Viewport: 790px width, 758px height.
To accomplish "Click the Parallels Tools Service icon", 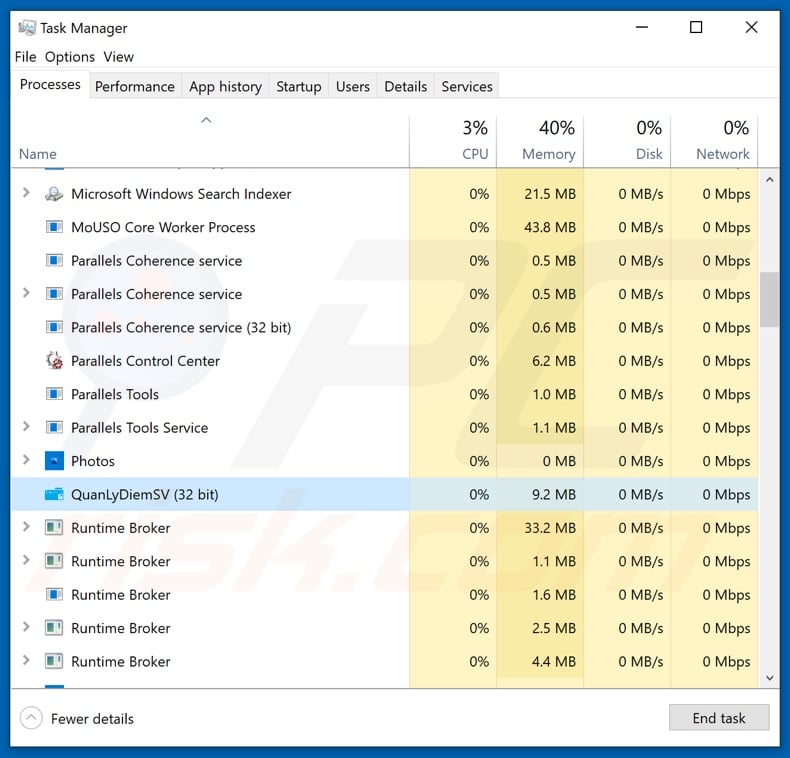I will (54, 427).
